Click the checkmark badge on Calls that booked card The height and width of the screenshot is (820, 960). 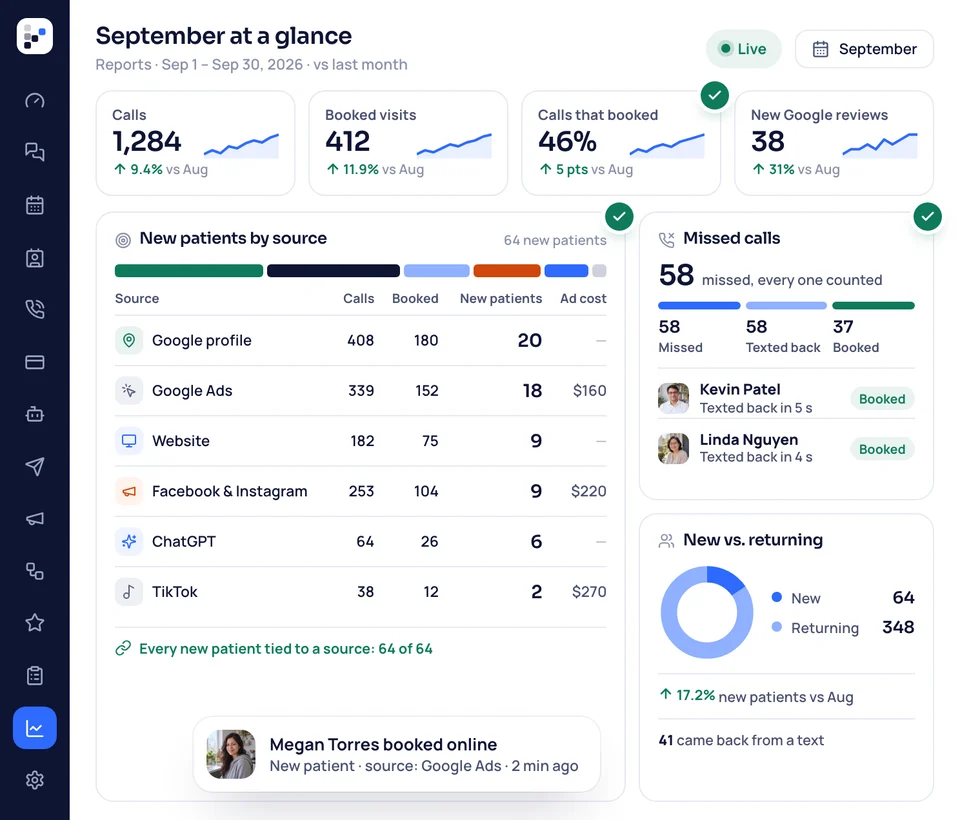pos(714,96)
